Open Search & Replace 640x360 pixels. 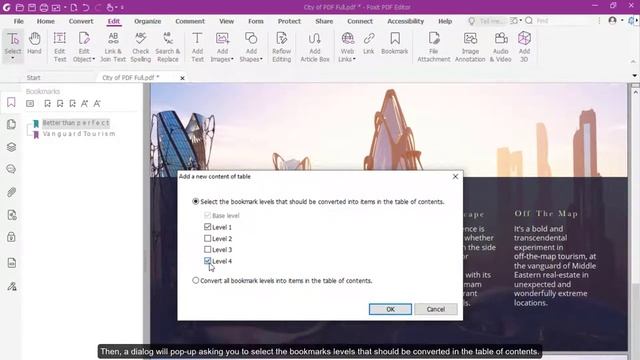click(167, 47)
